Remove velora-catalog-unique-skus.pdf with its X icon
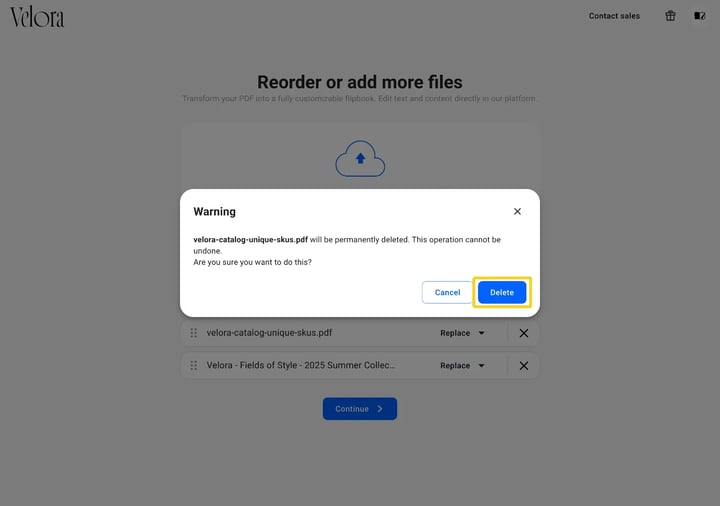 (x=523, y=333)
